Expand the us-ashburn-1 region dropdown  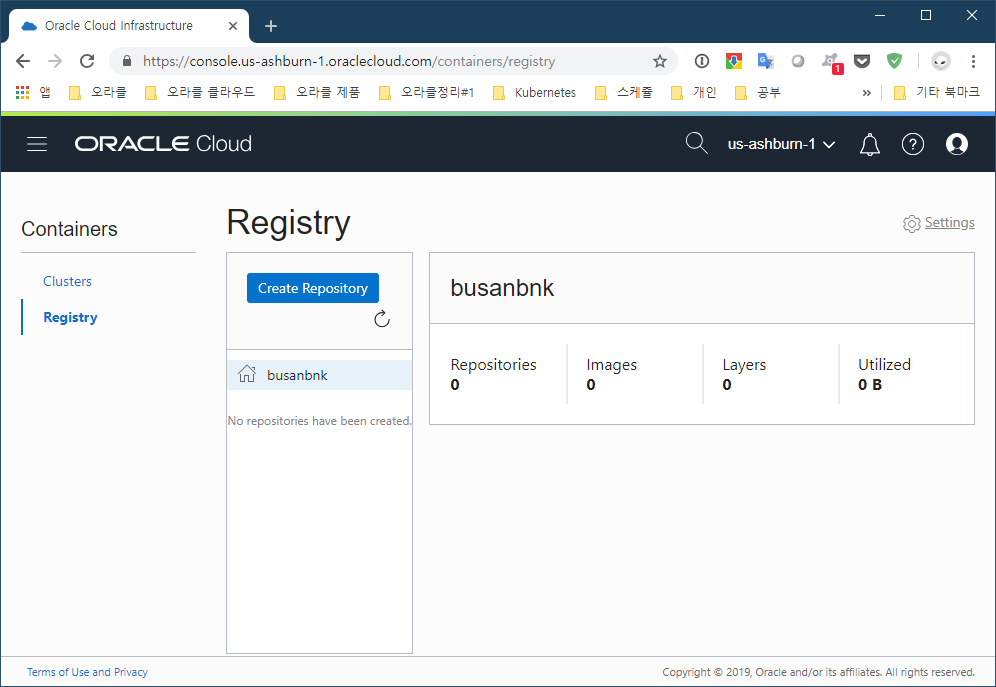pyautogui.click(x=781, y=144)
